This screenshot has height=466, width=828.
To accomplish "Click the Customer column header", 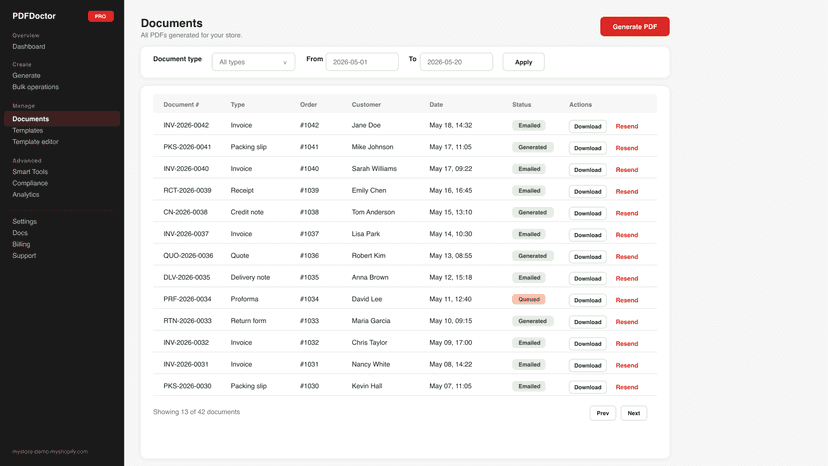I will pyautogui.click(x=366, y=105).
